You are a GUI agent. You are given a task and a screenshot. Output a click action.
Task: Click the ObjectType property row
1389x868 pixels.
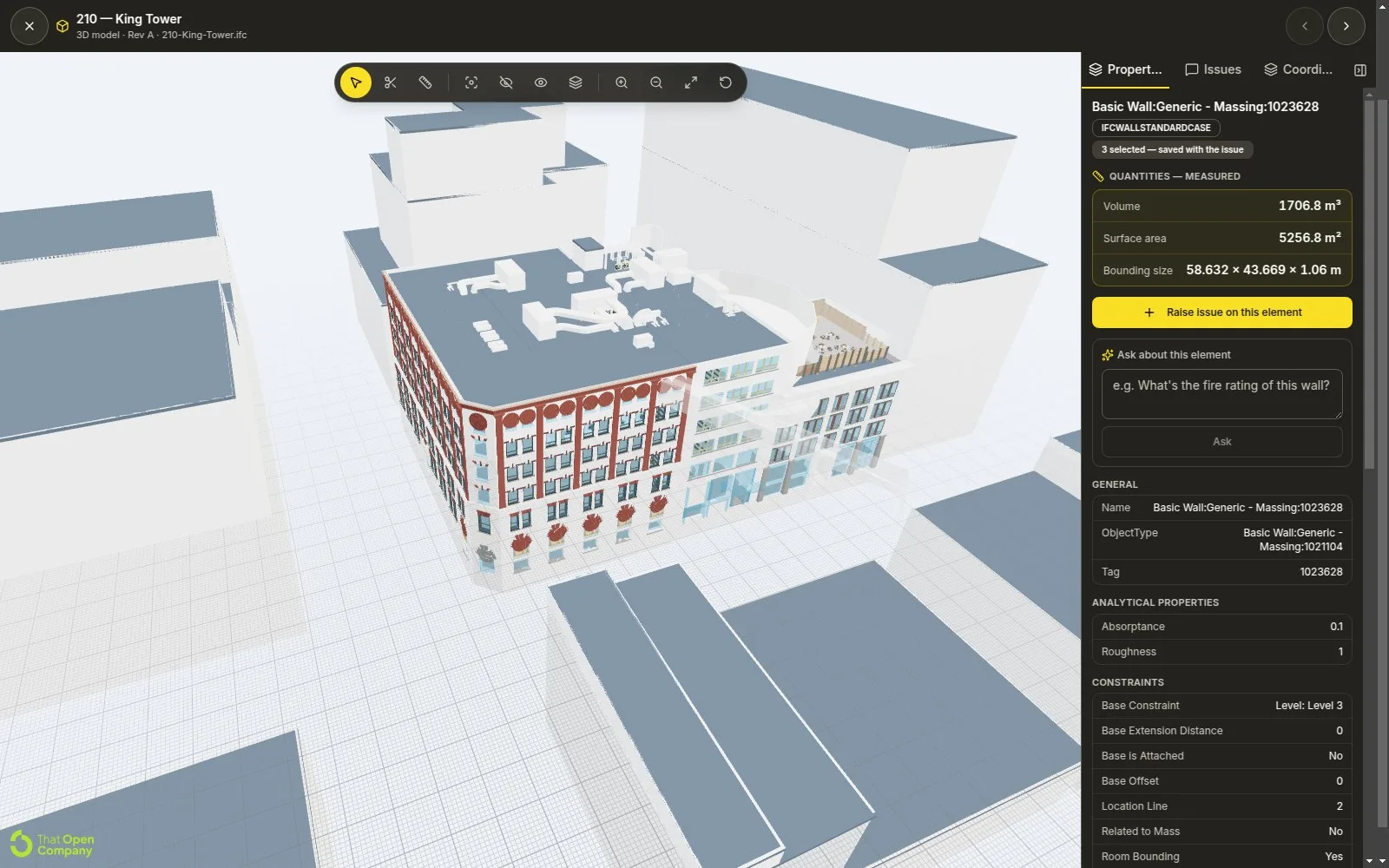(x=1221, y=540)
